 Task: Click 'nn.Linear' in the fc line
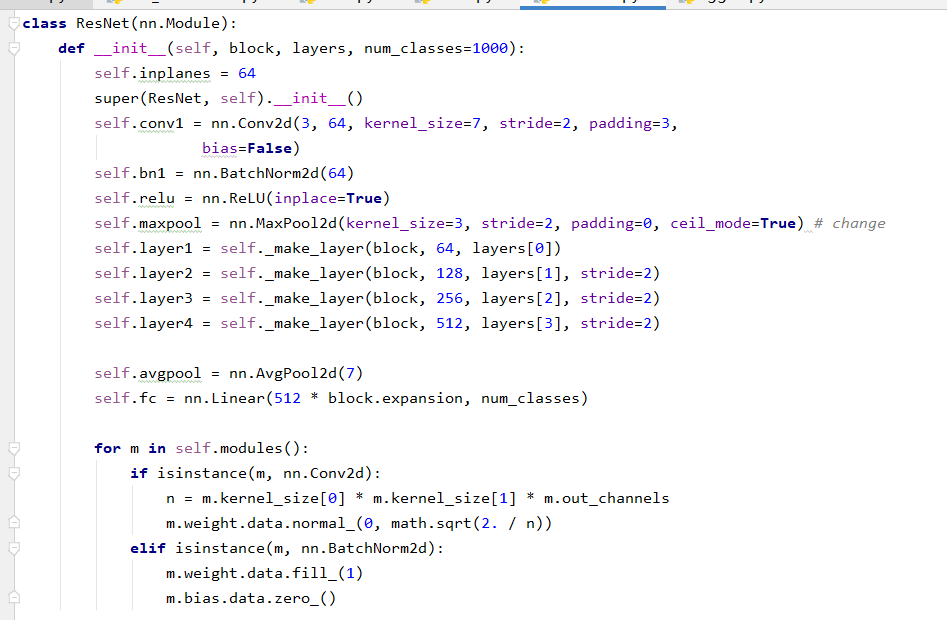click(x=224, y=398)
